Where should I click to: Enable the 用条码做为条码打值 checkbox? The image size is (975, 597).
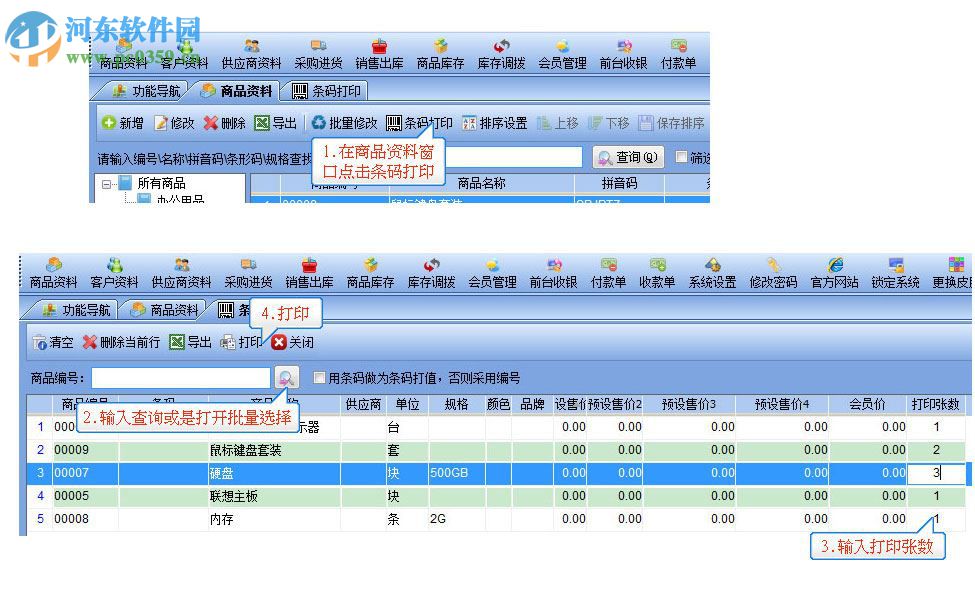pos(318,378)
